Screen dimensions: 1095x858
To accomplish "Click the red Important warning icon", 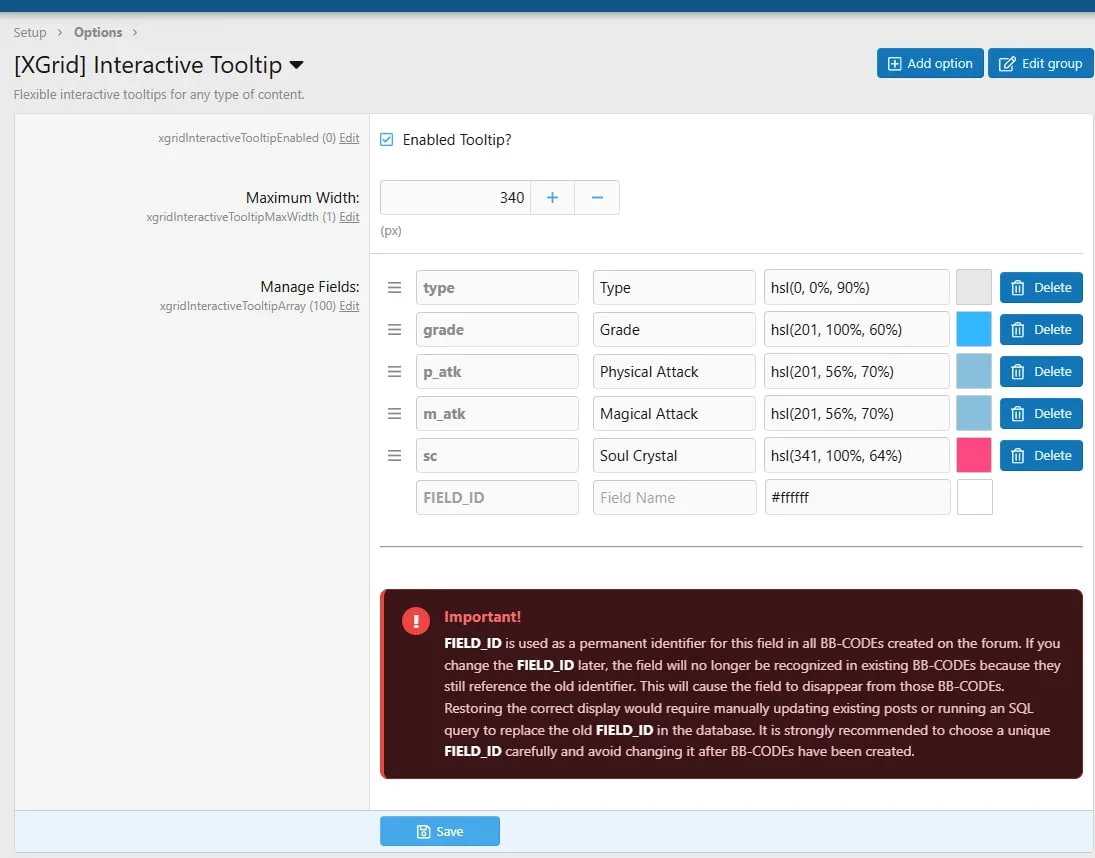I will [416, 620].
